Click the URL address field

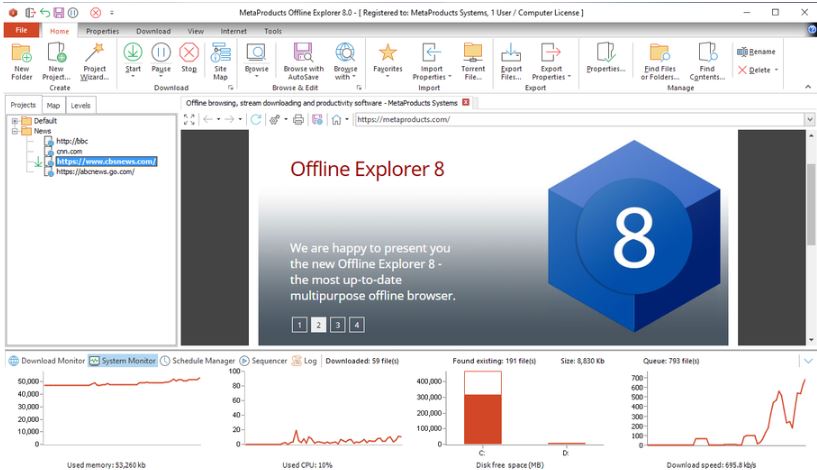(579, 119)
